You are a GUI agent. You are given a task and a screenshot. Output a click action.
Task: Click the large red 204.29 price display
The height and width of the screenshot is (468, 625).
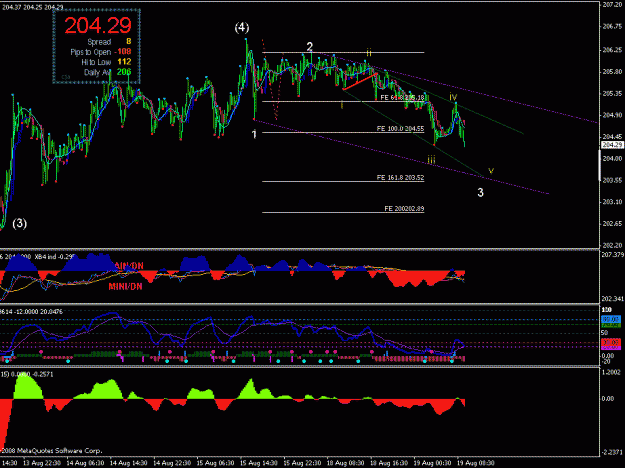coord(98,26)
